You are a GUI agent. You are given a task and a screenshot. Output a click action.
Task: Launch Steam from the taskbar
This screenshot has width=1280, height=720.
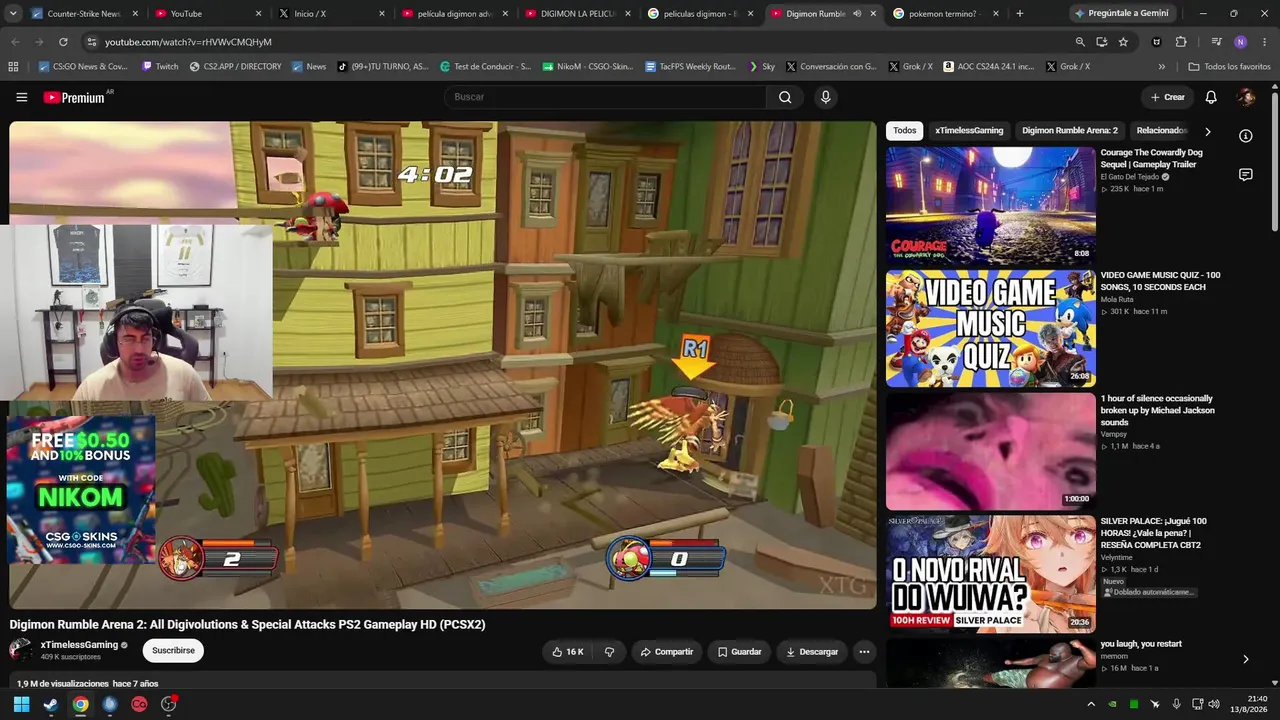pyautogui.click(x=51, y=704)
